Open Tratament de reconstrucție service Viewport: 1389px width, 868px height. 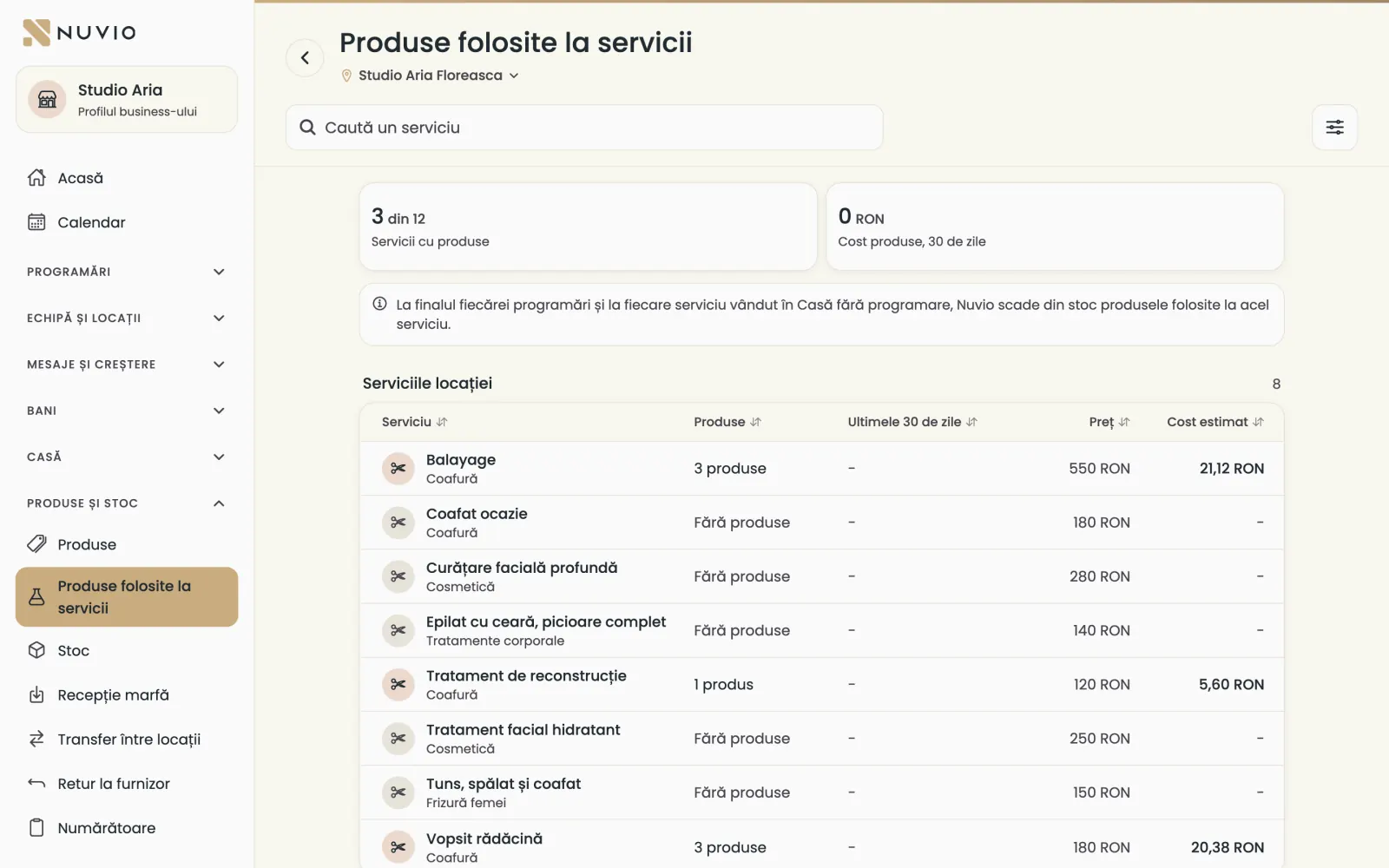(822, 685)
